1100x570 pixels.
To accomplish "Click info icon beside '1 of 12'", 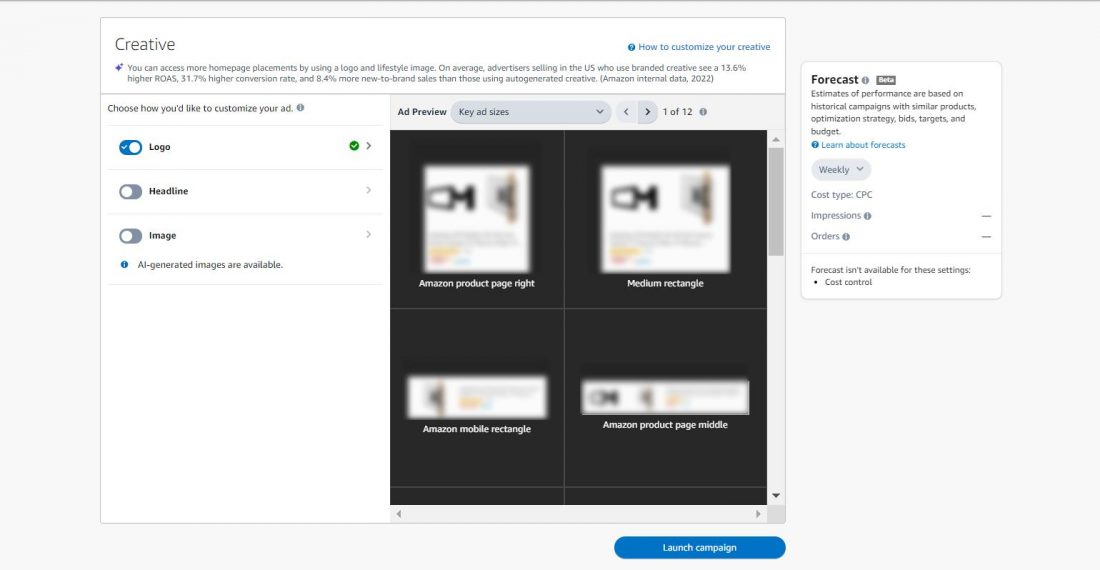I will click(x=703, y=112).
